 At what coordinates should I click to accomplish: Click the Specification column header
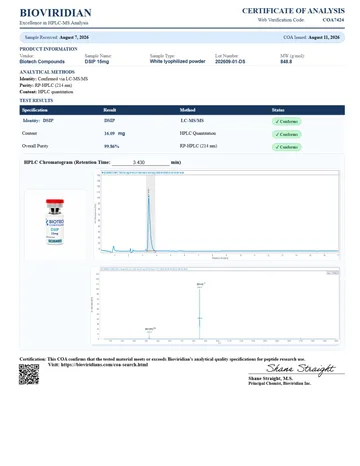pos(35,110)
